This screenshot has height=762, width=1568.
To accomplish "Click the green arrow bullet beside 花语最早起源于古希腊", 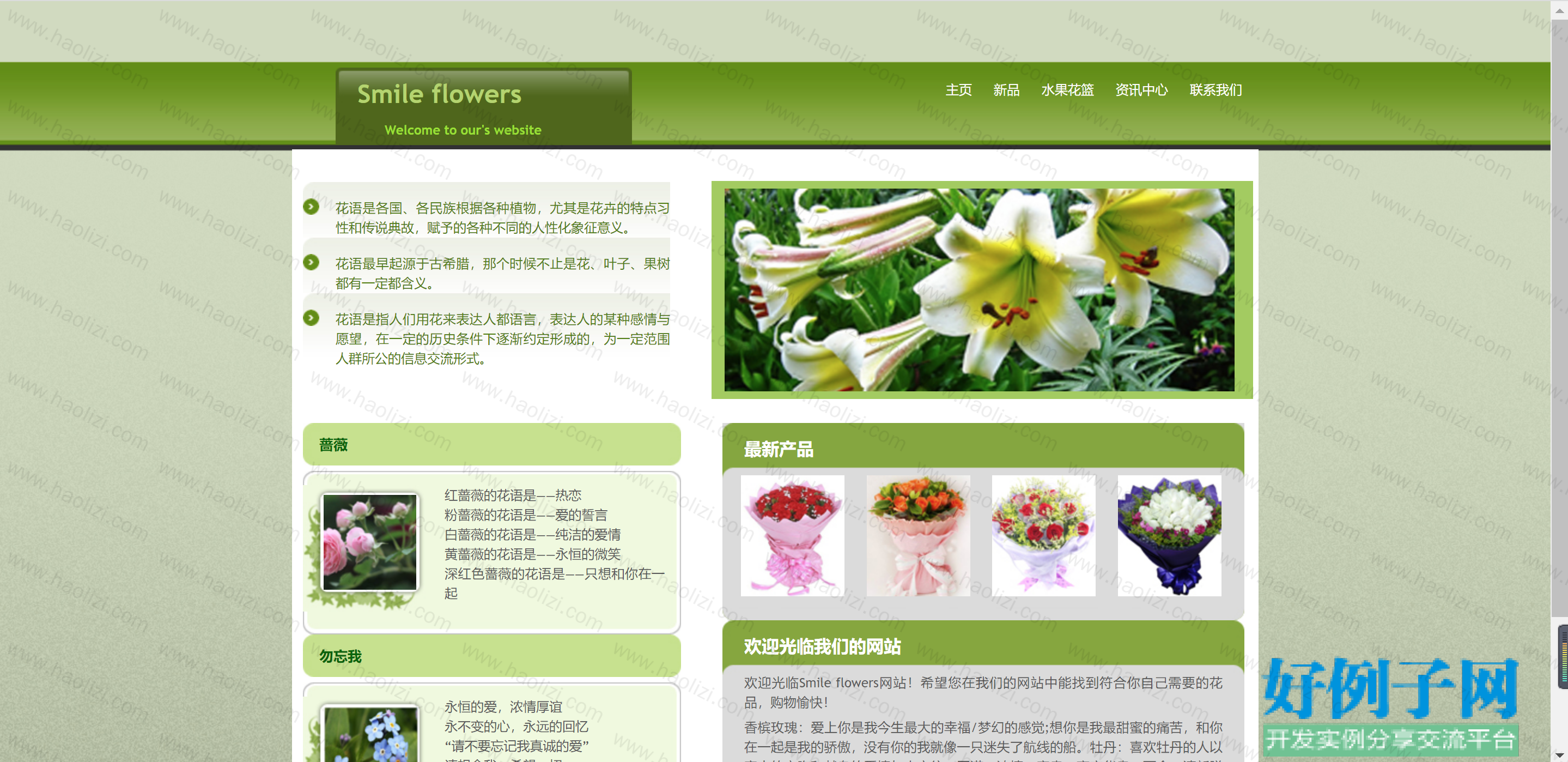I will [x=311, y=263].
